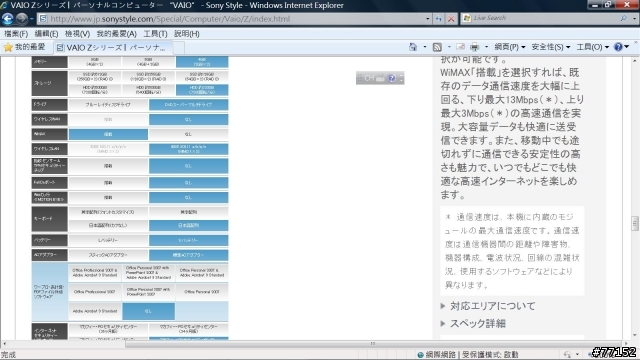Select the ブルーレイ drive option cell
Screen dimensions: 640x360
point(108,105)
